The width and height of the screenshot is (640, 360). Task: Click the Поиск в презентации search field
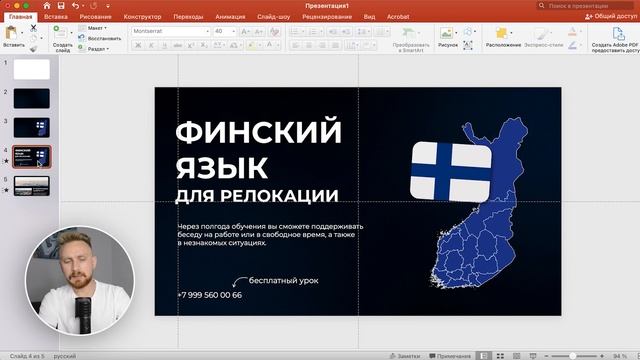(x=586, y=6)
